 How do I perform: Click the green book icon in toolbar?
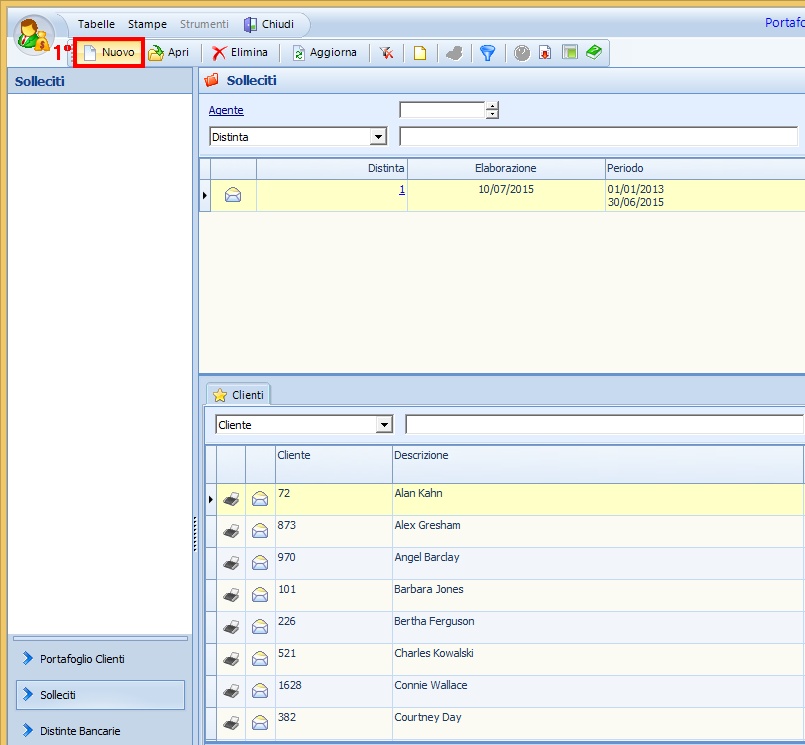point(594,53)
